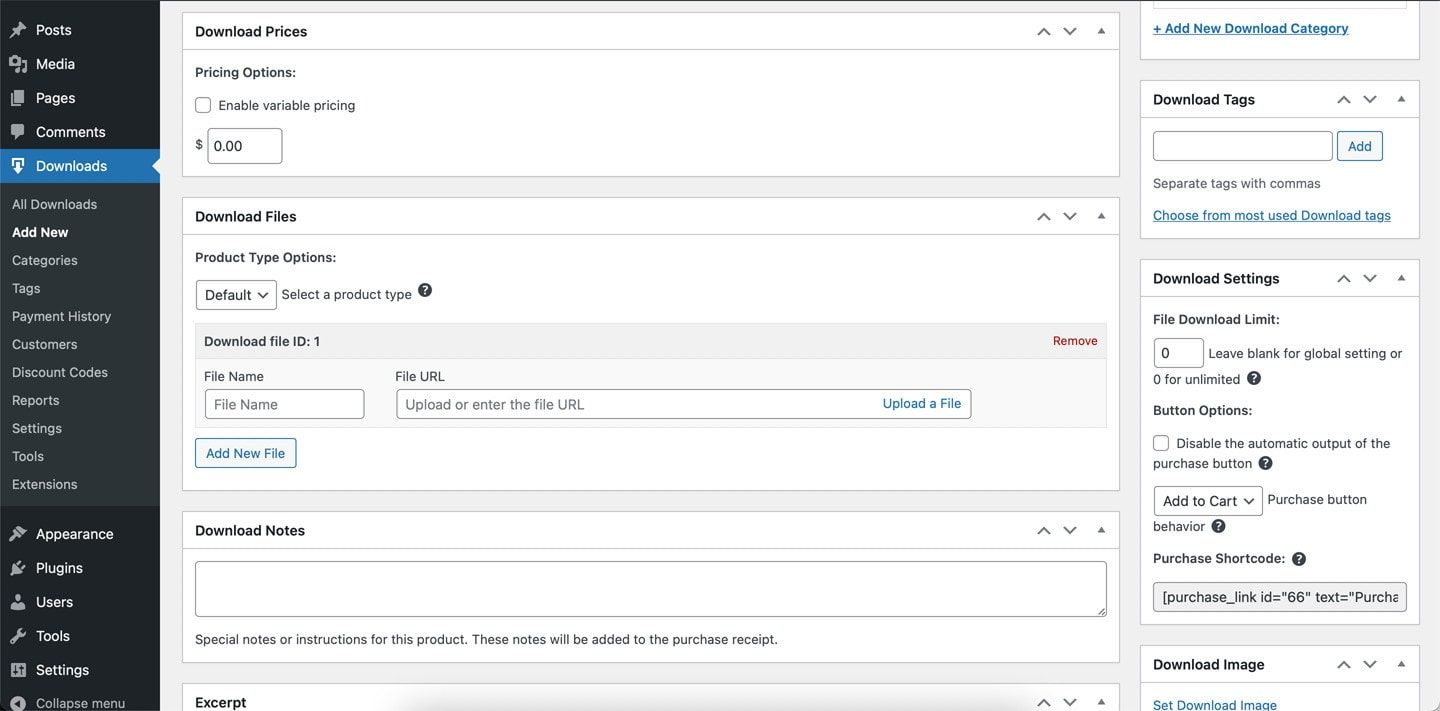
Task: Remove download file ID 1
Action: pos(1075,341)
